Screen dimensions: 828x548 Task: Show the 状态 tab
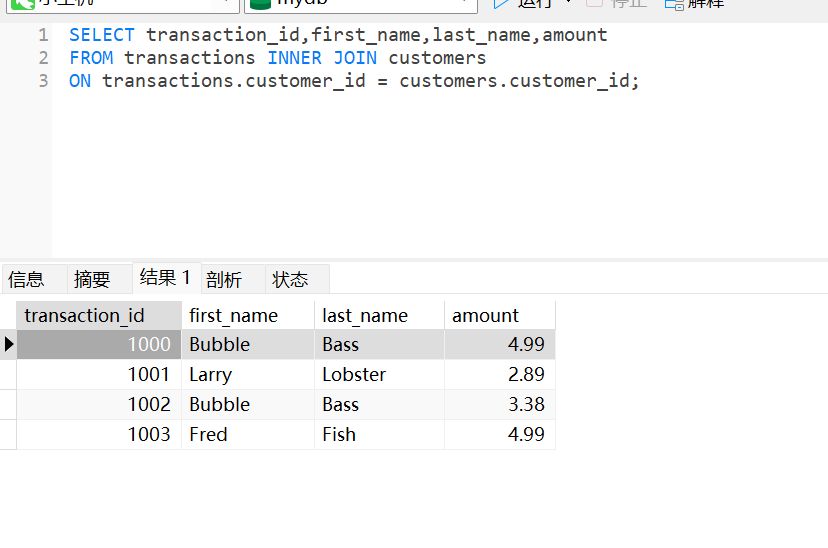[x=290, y=280]
